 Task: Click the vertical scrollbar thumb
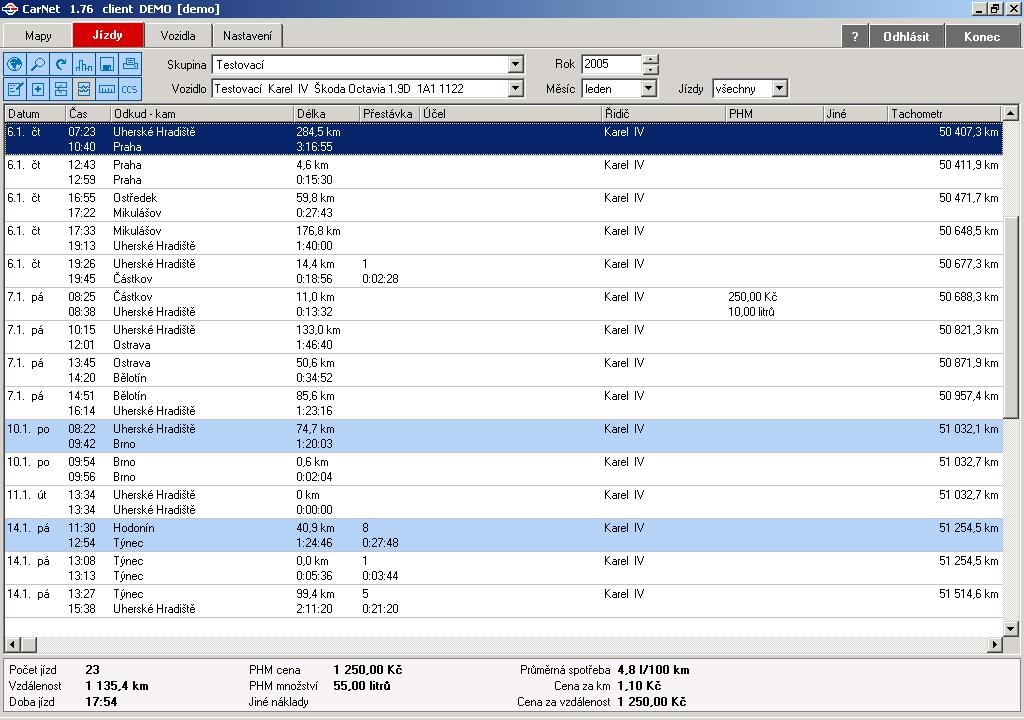1010,317
